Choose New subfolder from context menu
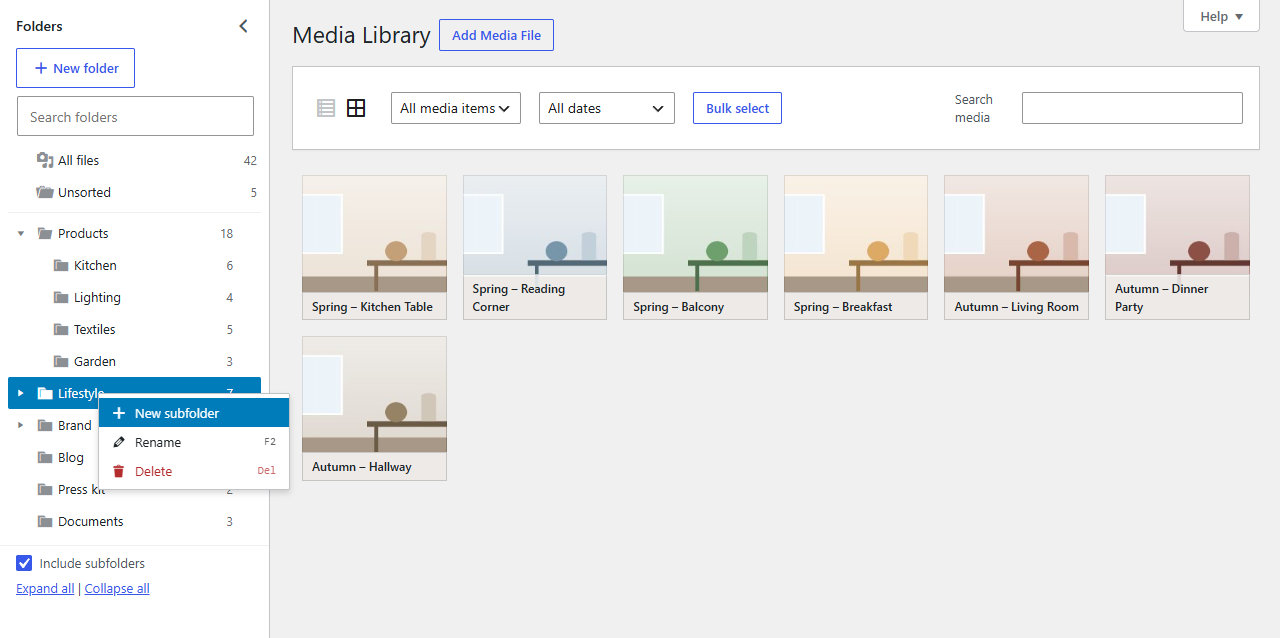The width and height of the screenshot is (1280, 638). tap(194, 413)
